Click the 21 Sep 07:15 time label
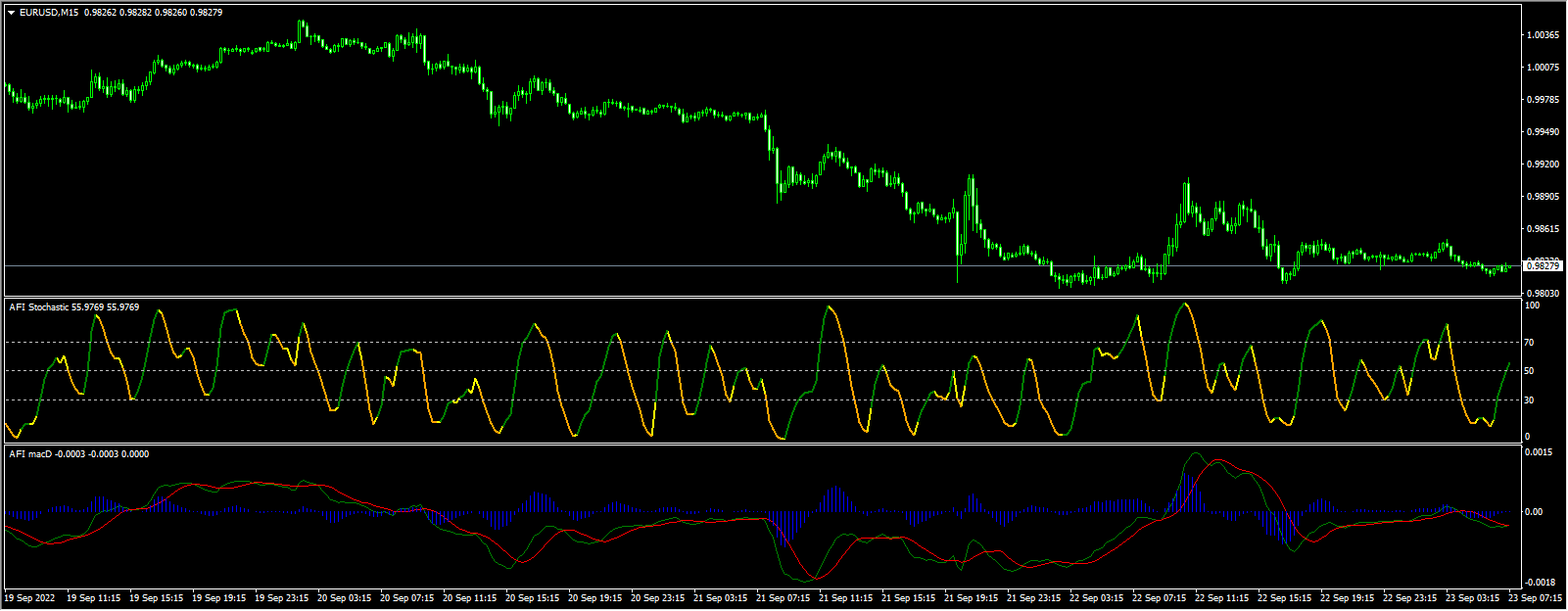Screen dimensions: 1568x611 pos(784,597)
